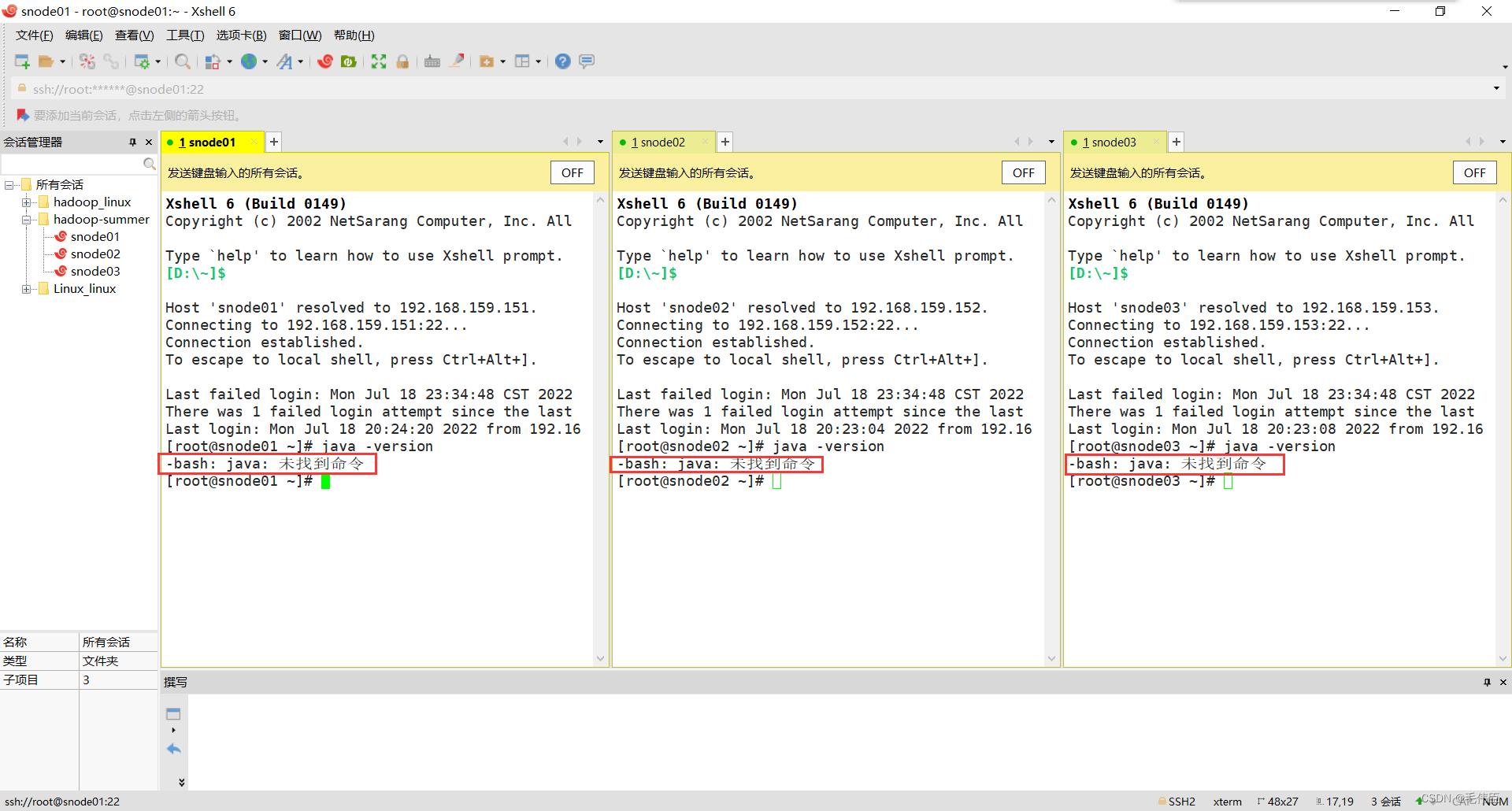1512x811 pixels.
Task: Click the grayed Reconnect chain icon
Action: (111, 61)
